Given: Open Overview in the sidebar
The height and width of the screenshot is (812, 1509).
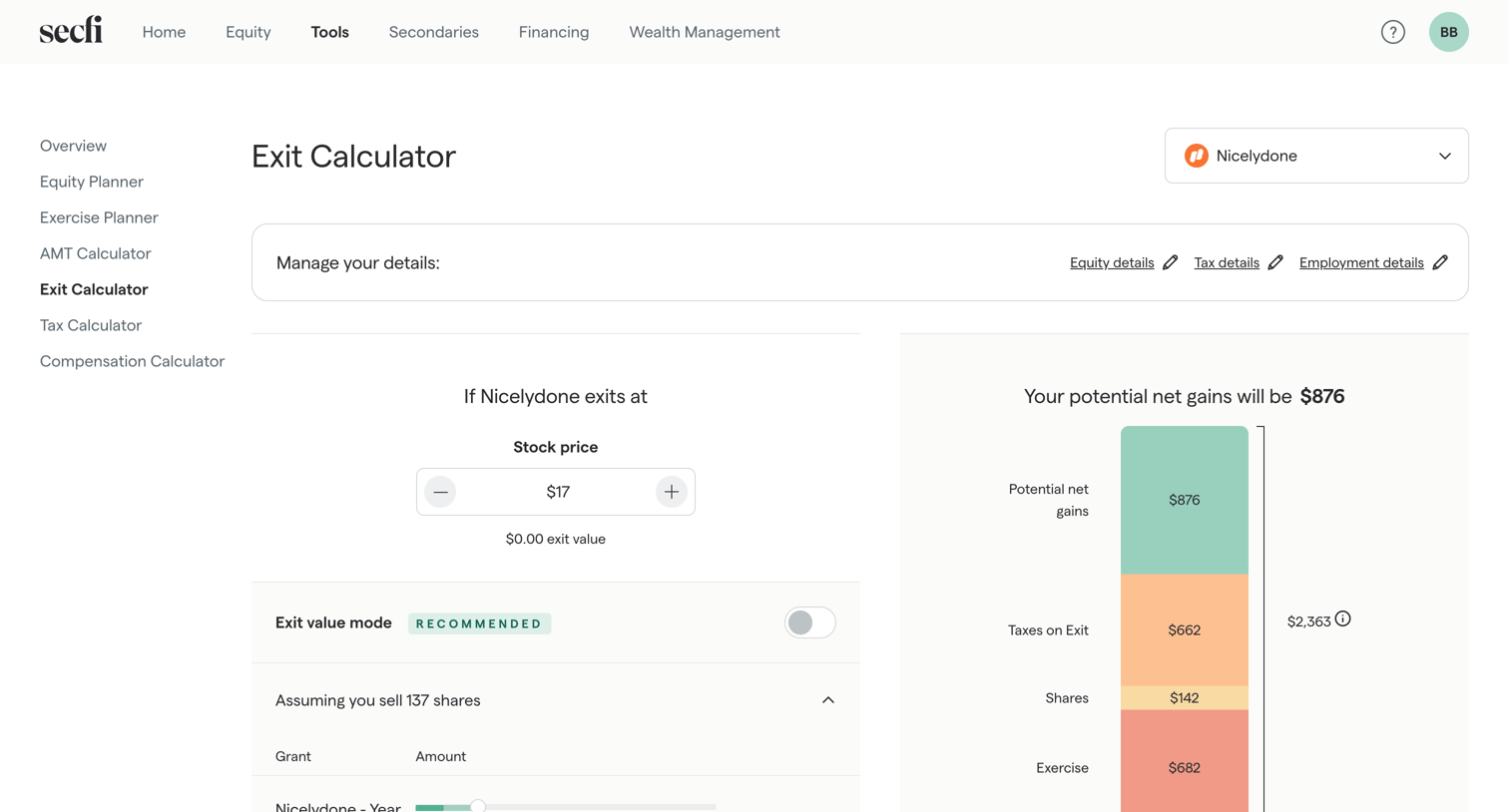Looking at the screenshot, I should click(x=73, y=146).
